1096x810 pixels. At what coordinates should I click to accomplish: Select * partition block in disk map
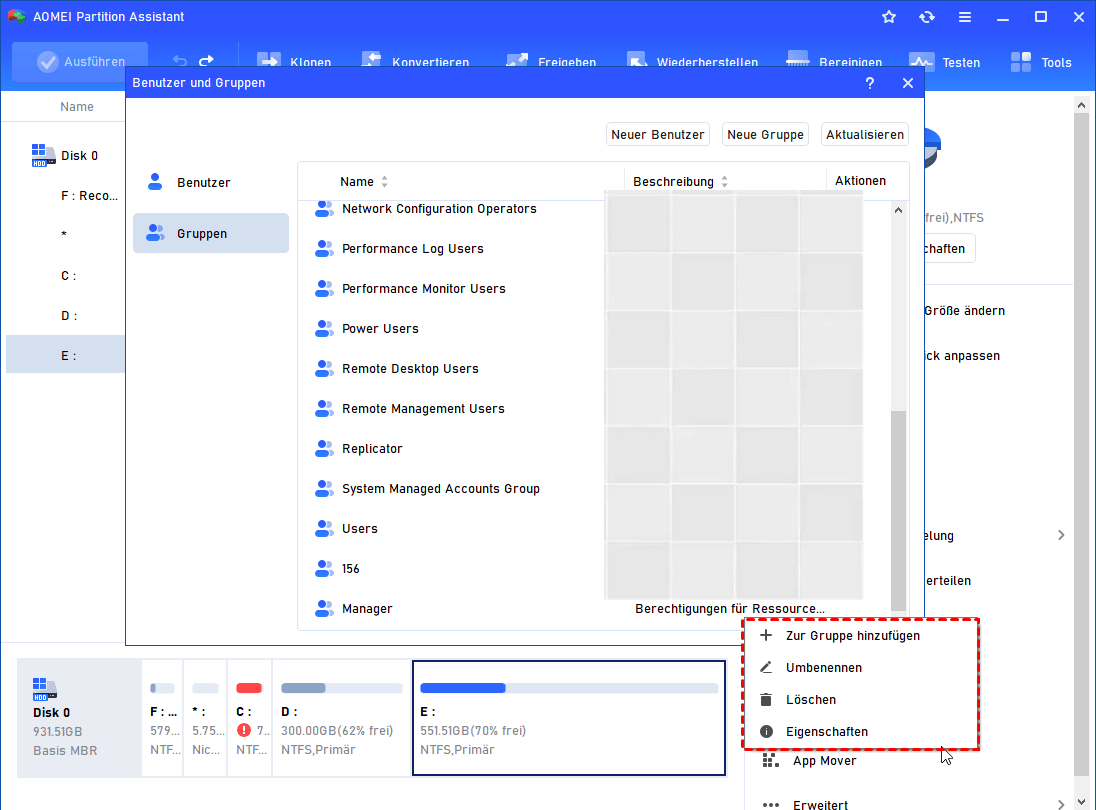click(206, 718)
